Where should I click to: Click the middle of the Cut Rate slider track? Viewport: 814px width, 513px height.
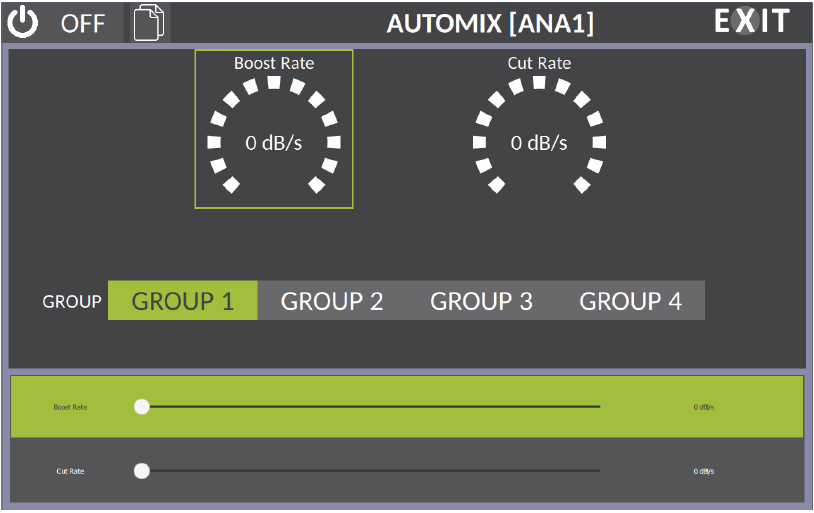(370, 471)
